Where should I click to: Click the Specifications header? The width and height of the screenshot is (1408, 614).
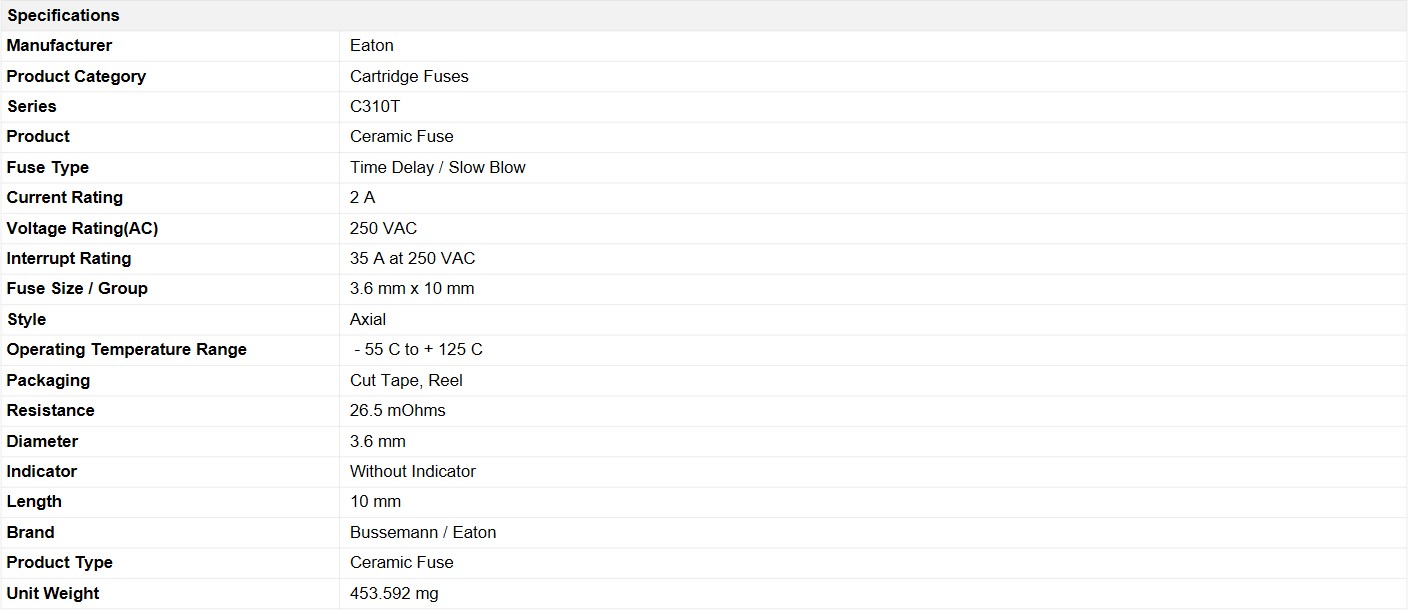pos(63,15)
